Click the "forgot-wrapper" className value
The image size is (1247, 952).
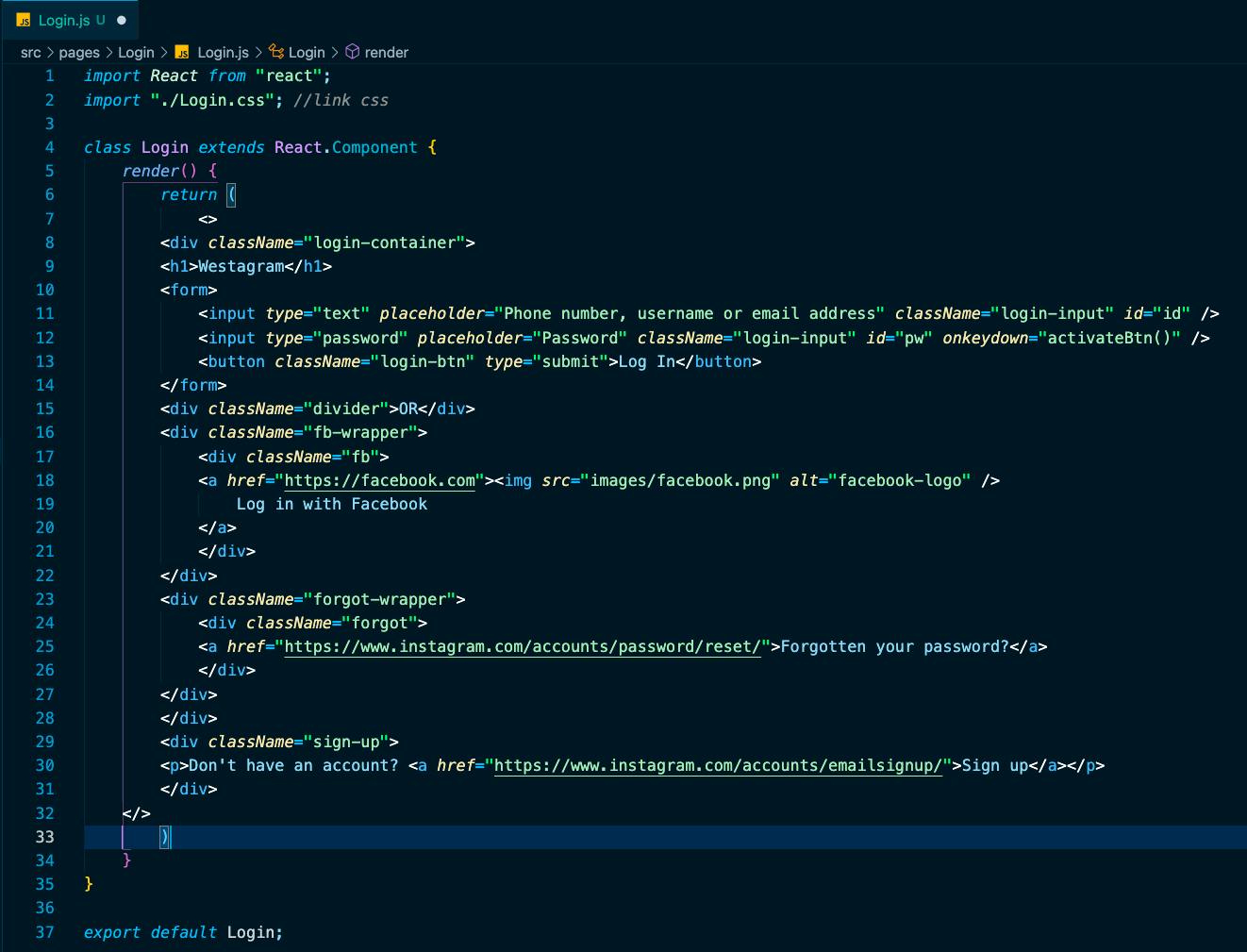coord(379,599)
